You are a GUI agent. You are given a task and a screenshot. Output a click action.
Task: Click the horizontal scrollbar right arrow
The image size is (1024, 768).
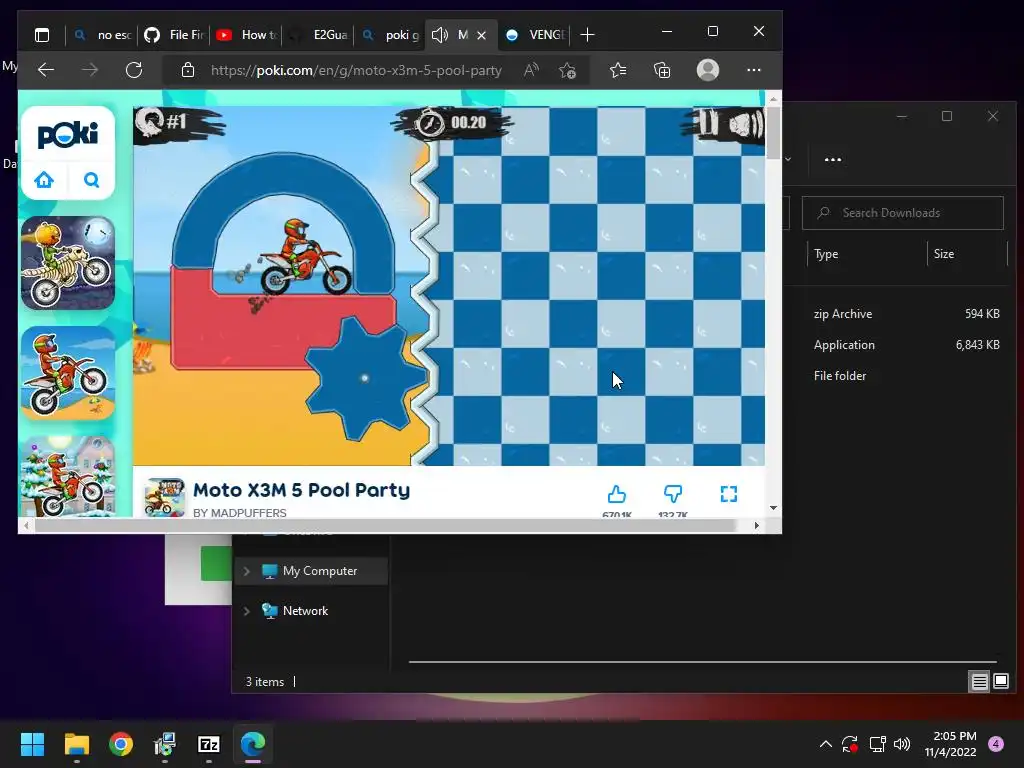tap(757, 525)
